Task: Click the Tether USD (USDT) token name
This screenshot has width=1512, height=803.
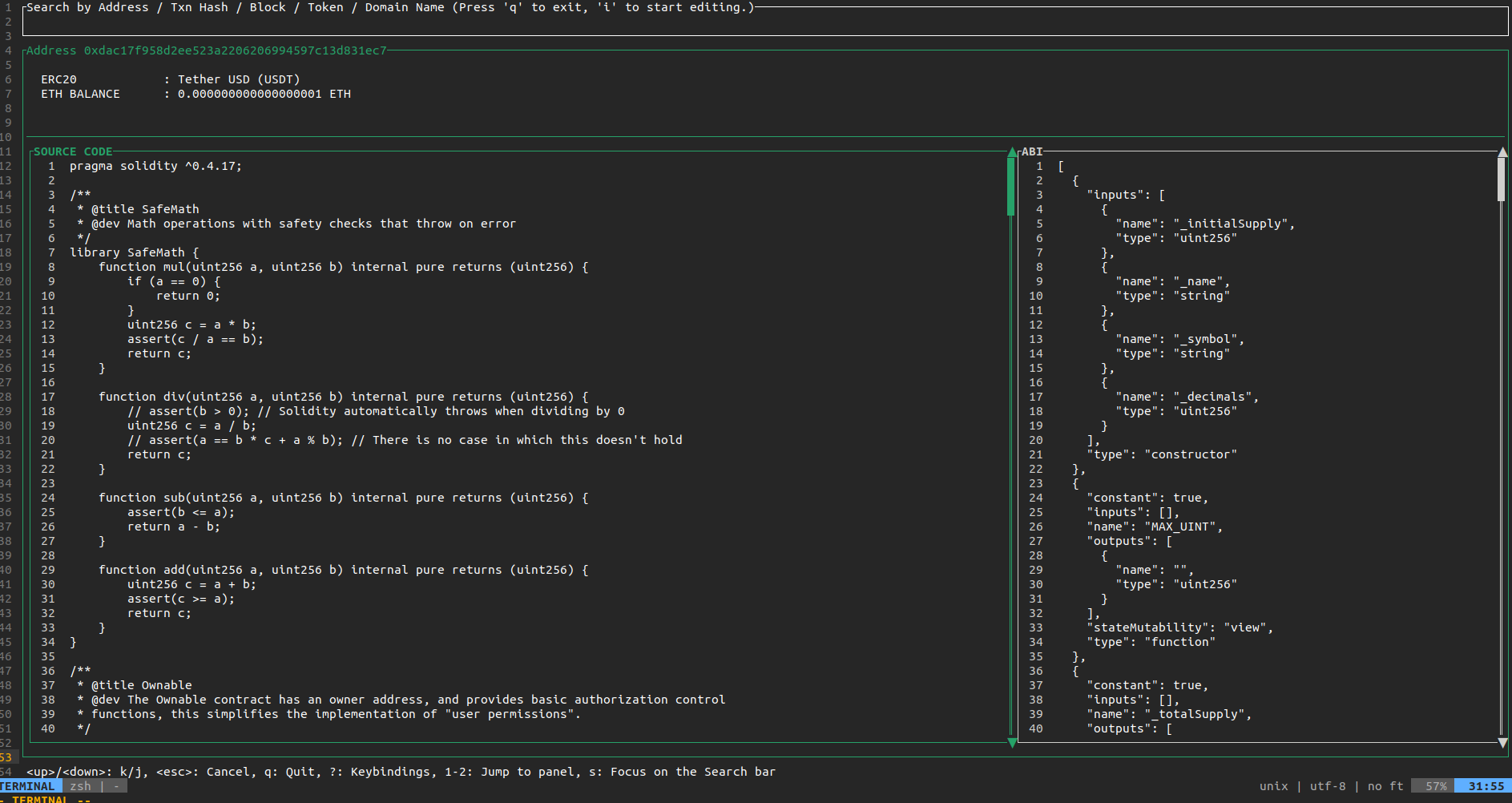Action: coord(239,79)
